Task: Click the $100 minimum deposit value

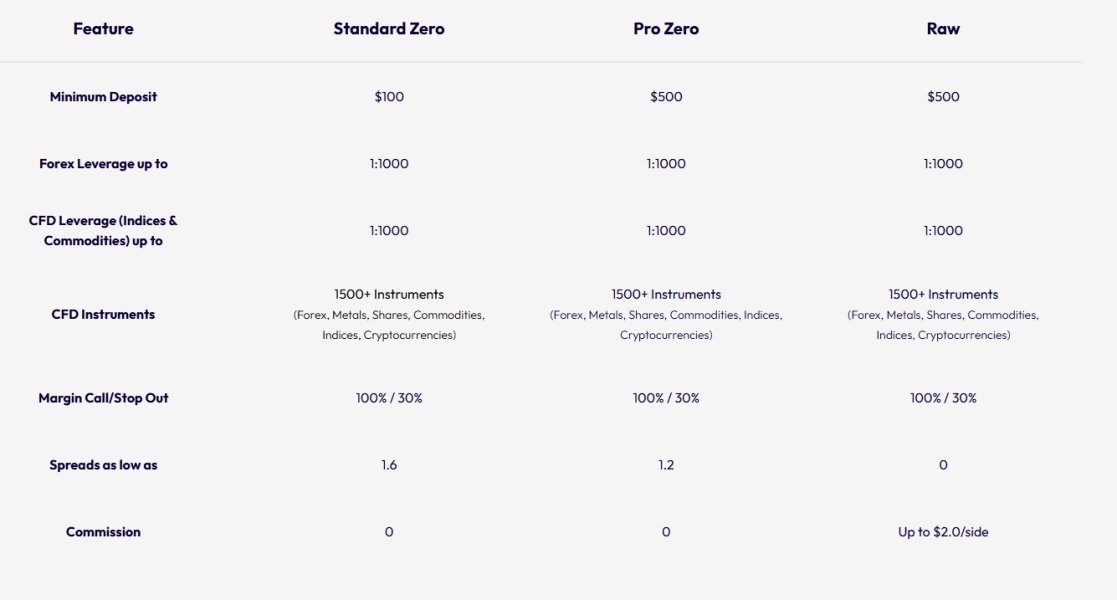Action: [389, 97]
